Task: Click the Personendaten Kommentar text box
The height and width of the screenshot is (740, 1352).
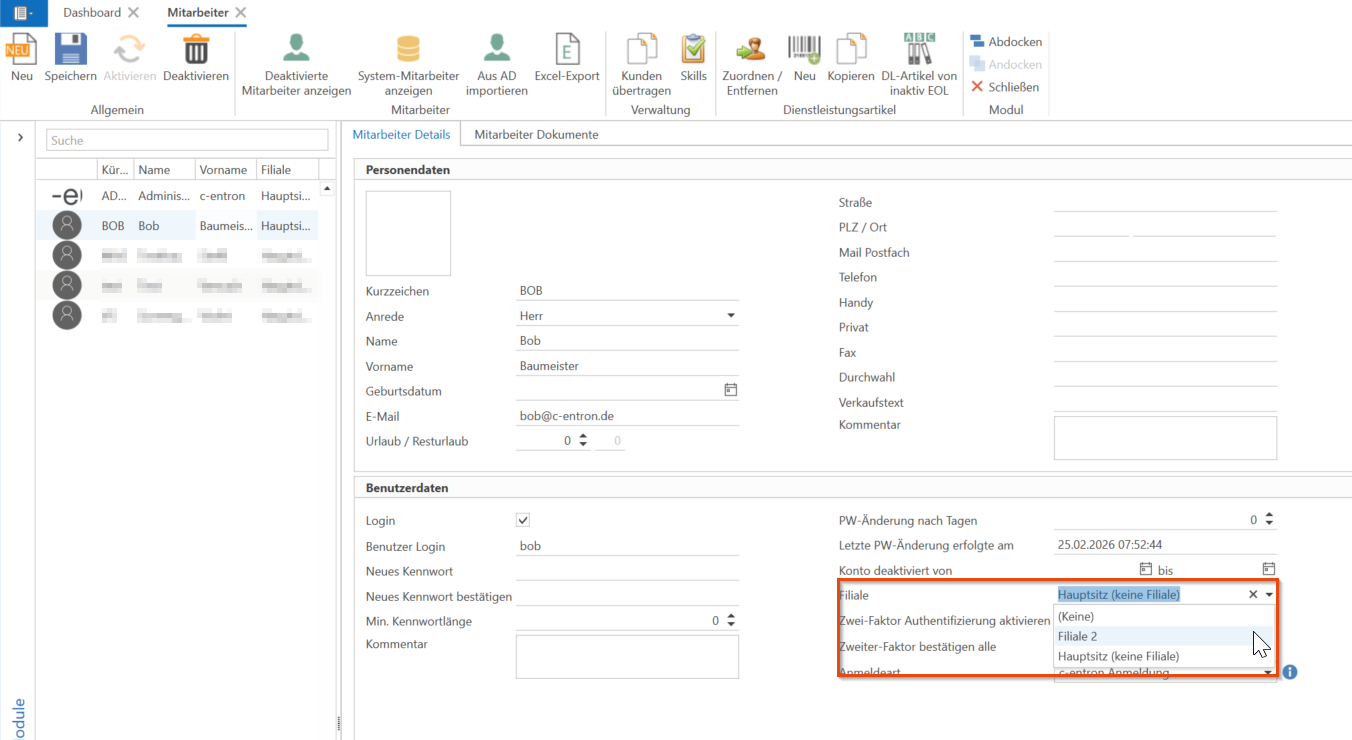Action: click(1165, 437)
